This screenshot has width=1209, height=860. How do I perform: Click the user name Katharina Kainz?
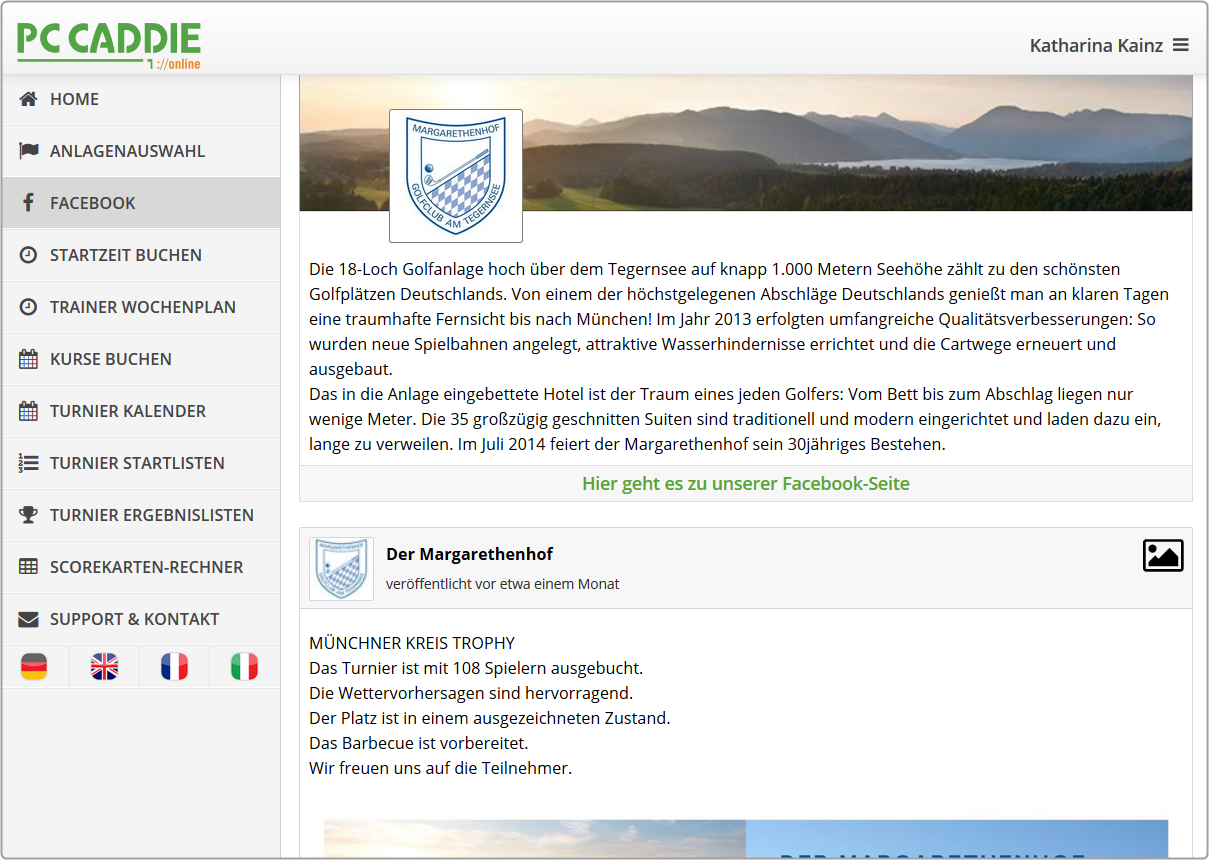coord(1096,45)
